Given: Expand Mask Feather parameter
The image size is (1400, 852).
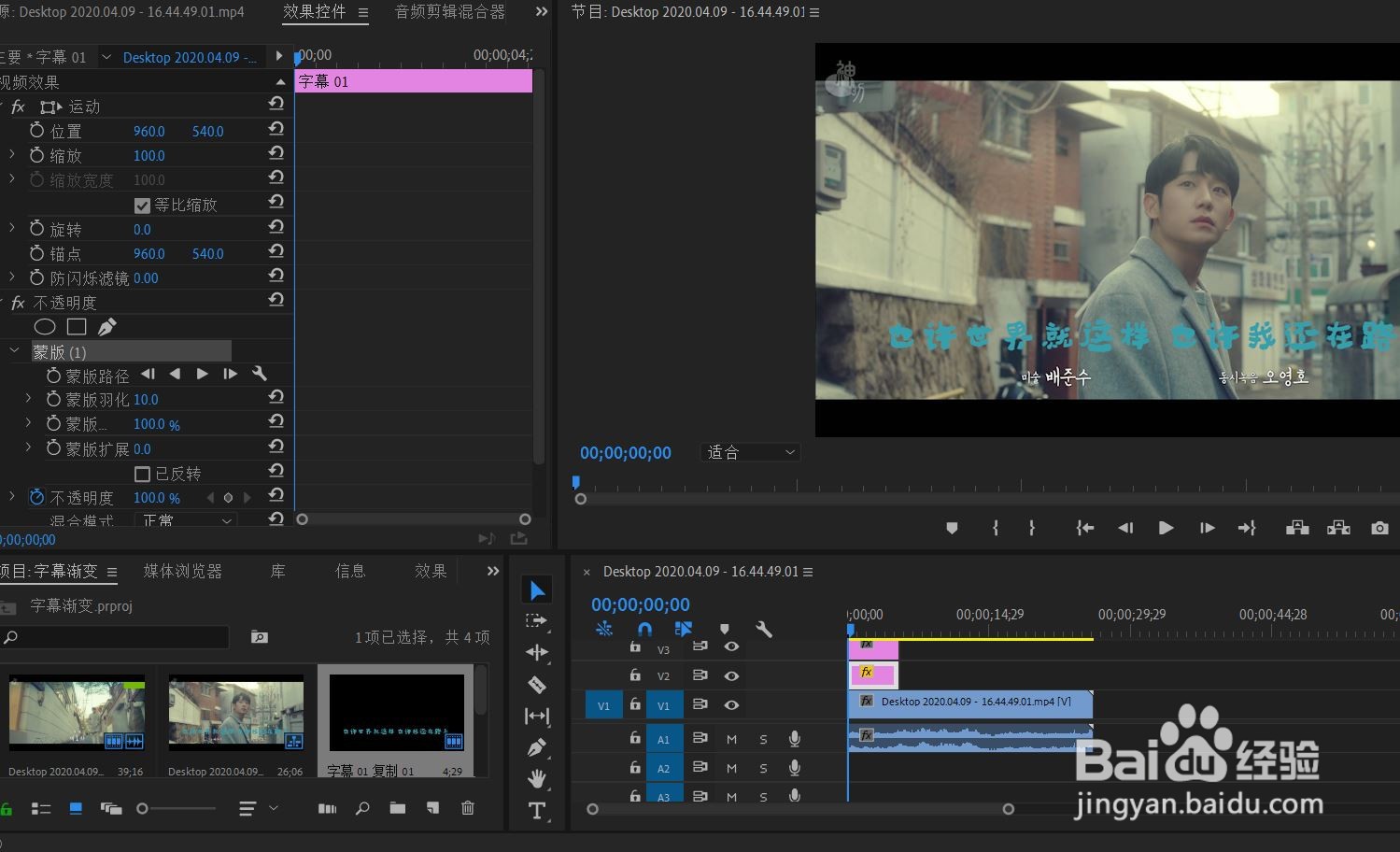Looking at the screenshot, I should (x=28, y=399).
